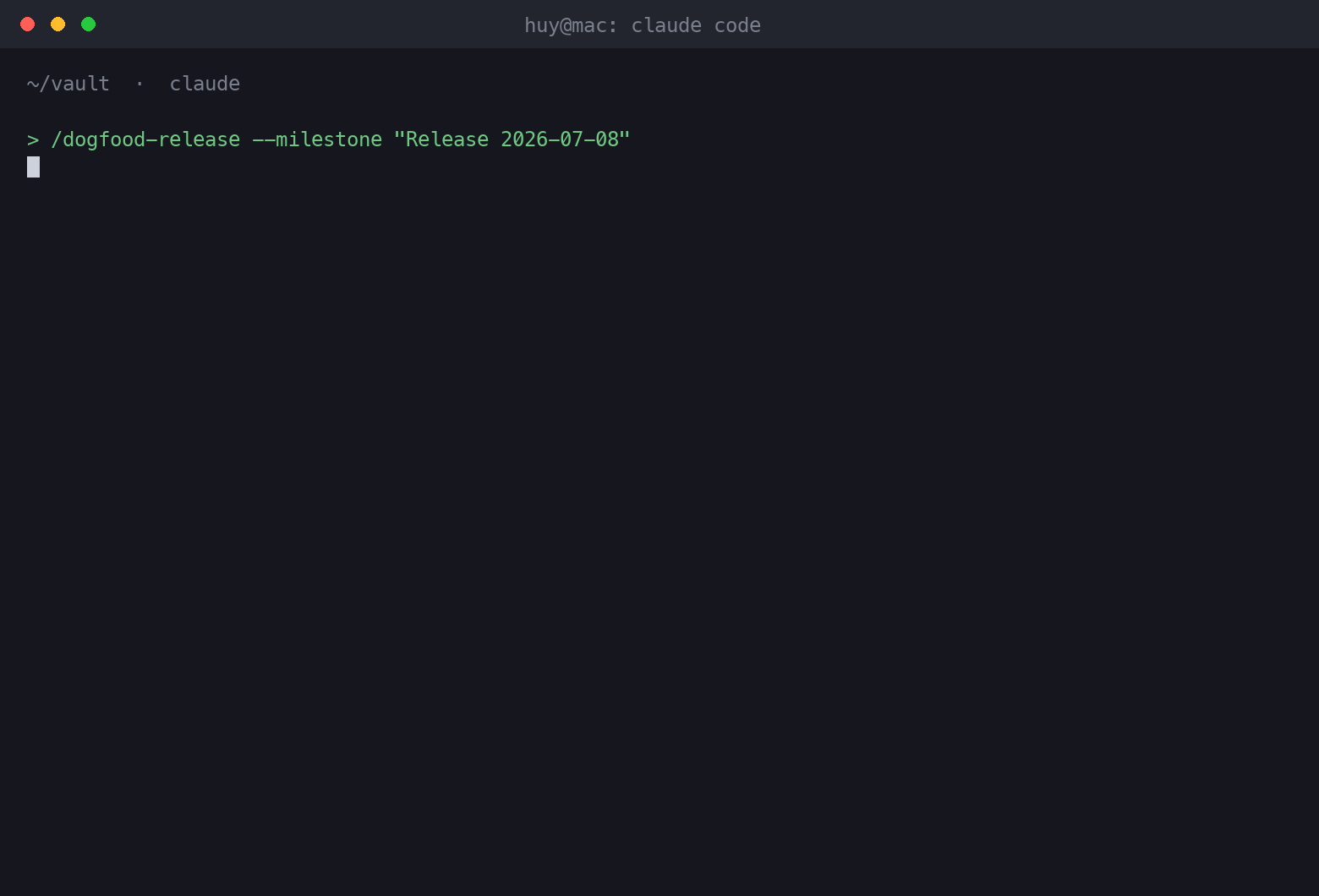Click the --milestone flag text

317,139
